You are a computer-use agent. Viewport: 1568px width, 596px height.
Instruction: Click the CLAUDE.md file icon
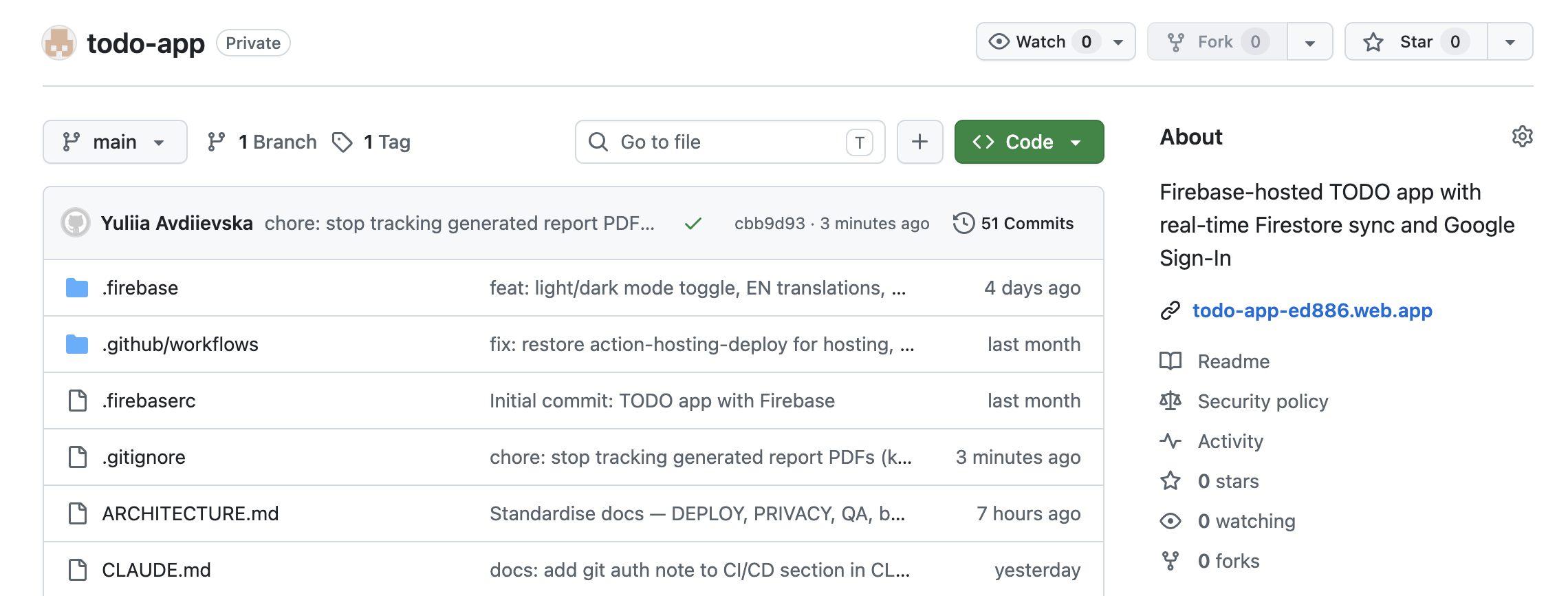pos(78,570)
